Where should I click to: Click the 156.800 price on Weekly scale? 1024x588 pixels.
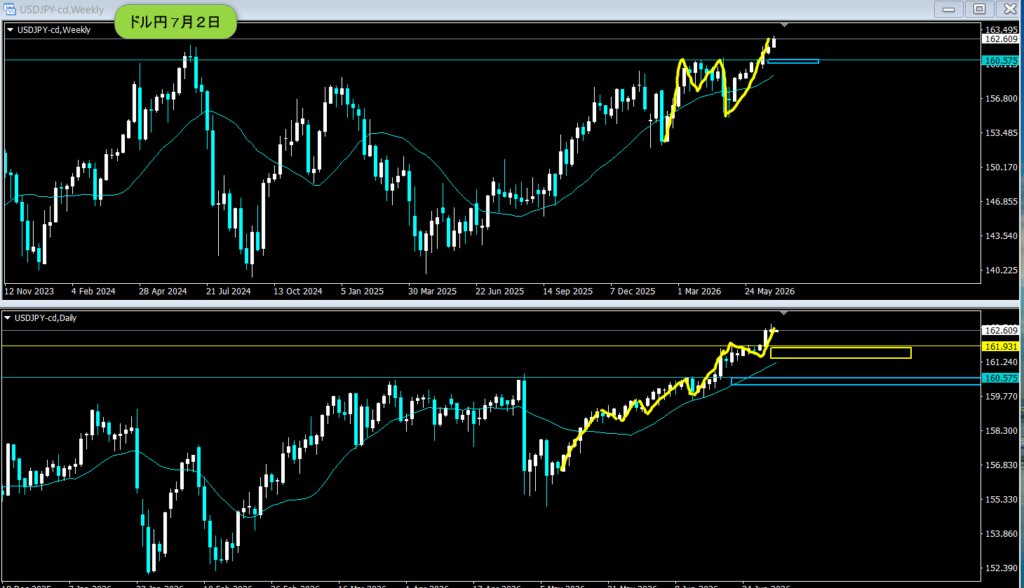coord(1000,99)
